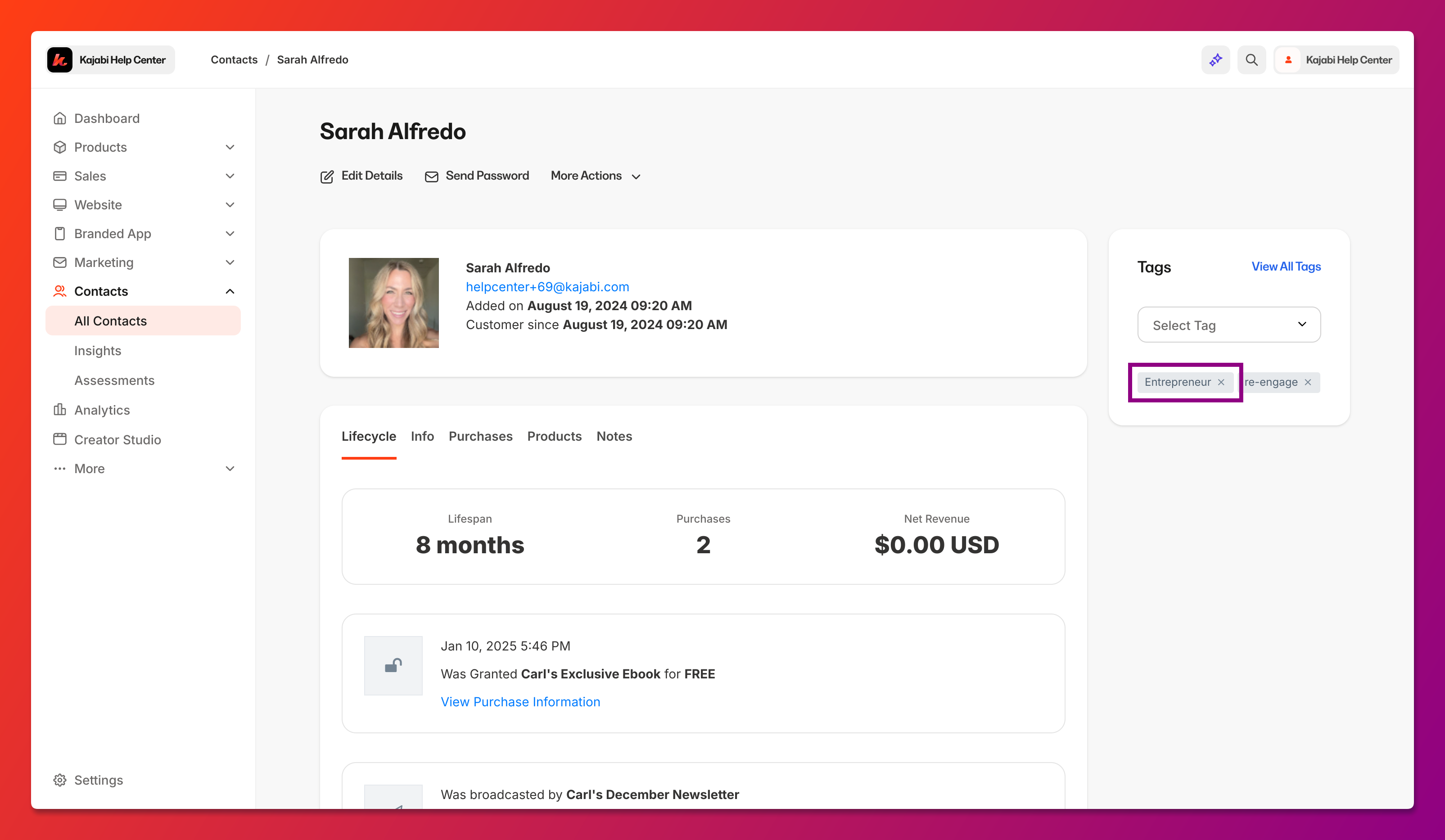This screenshot has height=840, width=1445.
Task: Click the "$0.00 USD" net revenue value
Action: point(936,545)
